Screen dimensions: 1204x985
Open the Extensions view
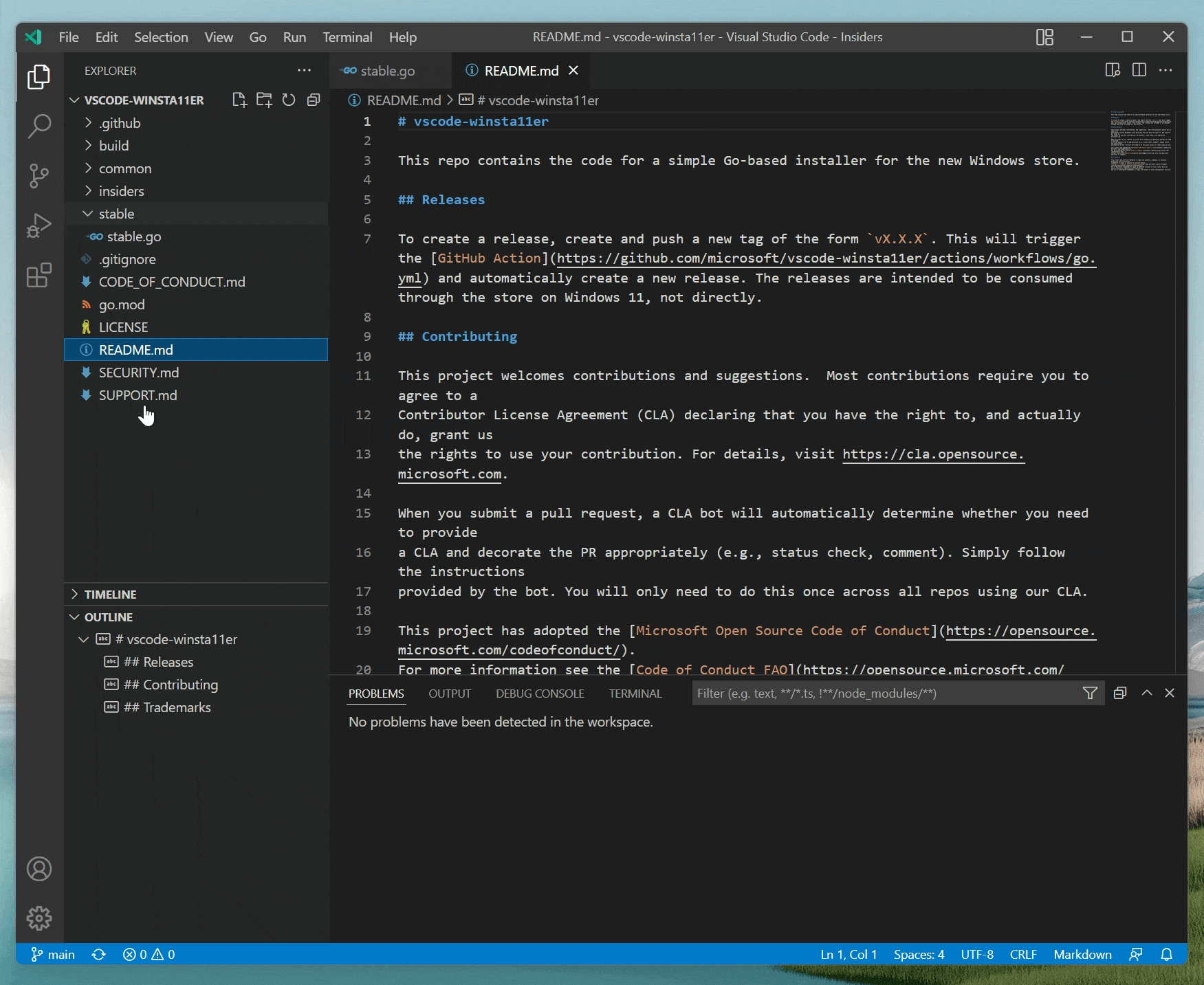39,274
